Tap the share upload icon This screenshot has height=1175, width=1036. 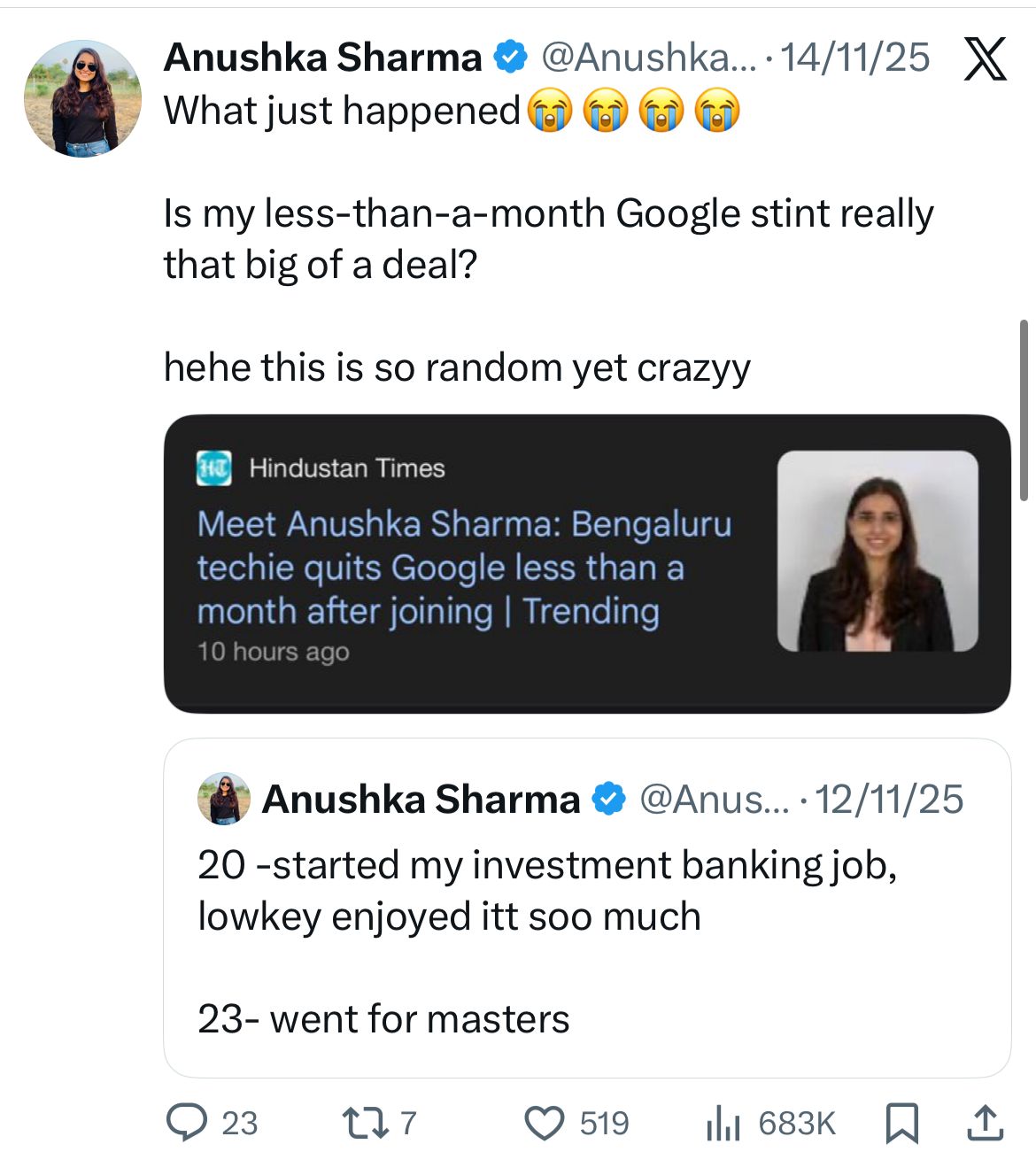click(984, 1123)
